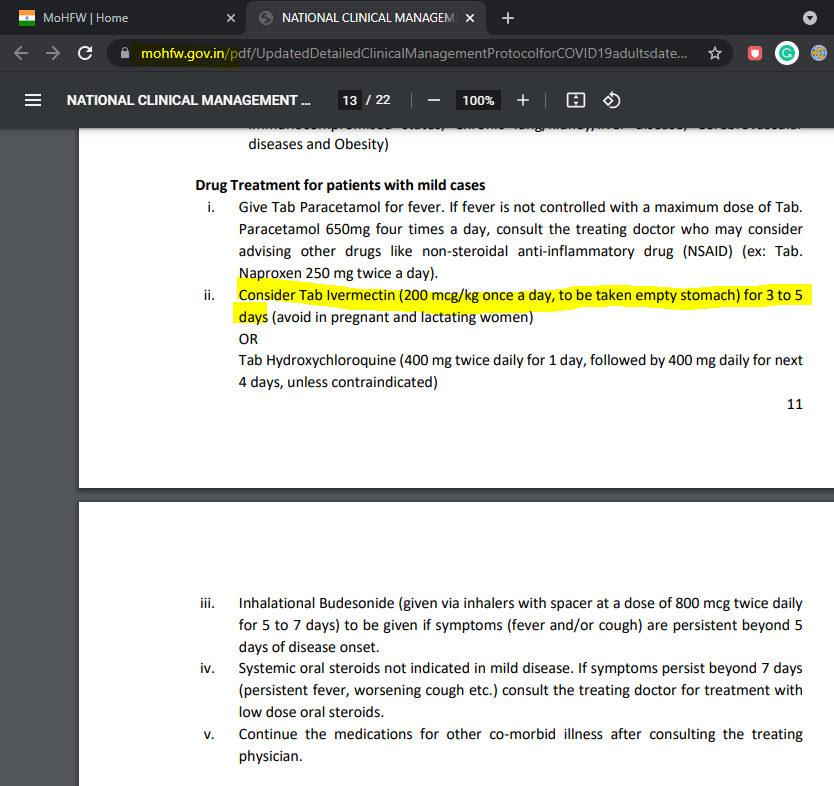Viewport: 834px width, 786px height.
Task: Open the tab search dropdown arrow
Action: (810, 18)
